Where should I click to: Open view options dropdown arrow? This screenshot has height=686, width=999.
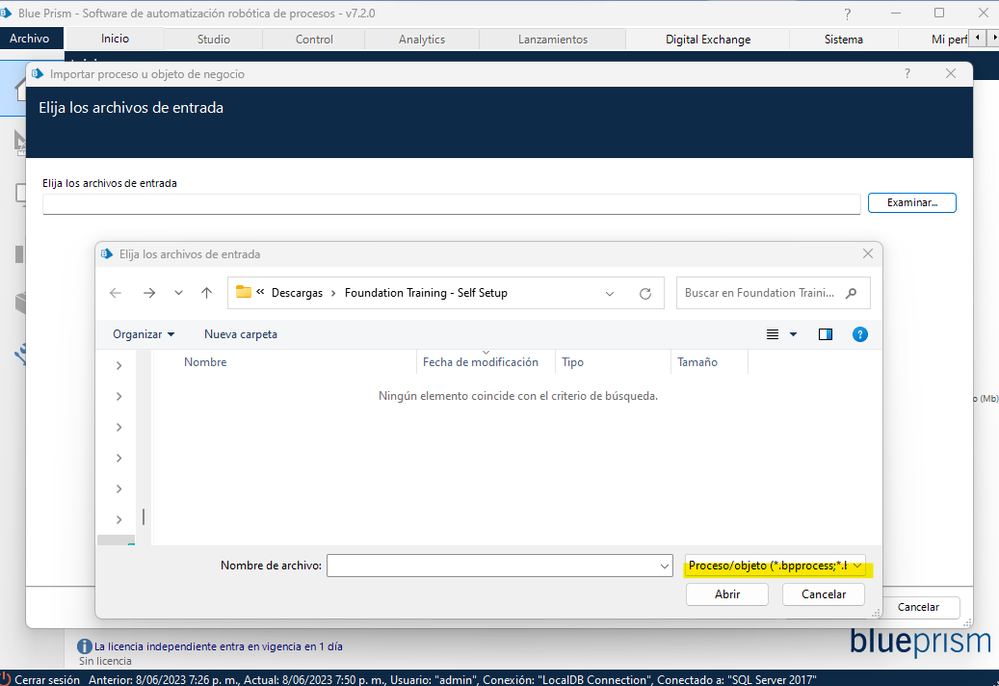793,334
